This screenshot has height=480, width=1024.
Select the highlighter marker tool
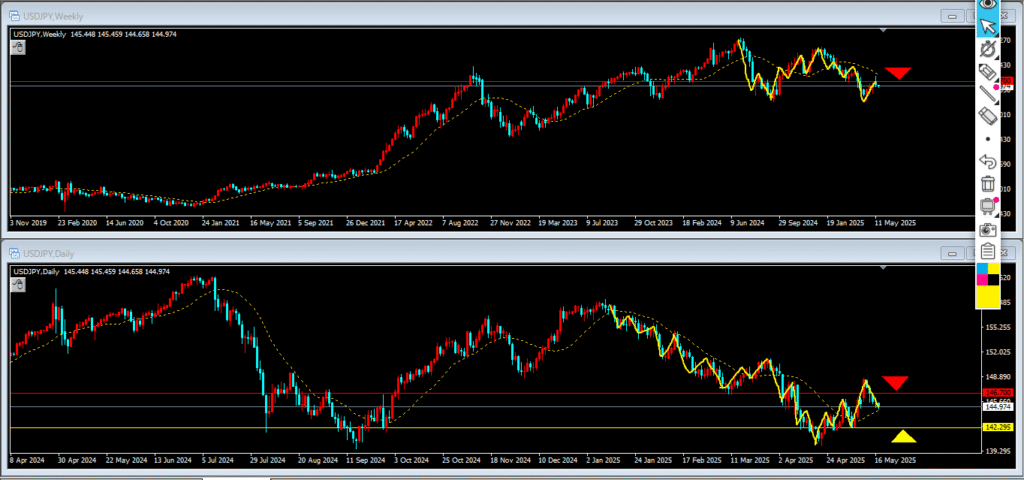click(988, 71)
